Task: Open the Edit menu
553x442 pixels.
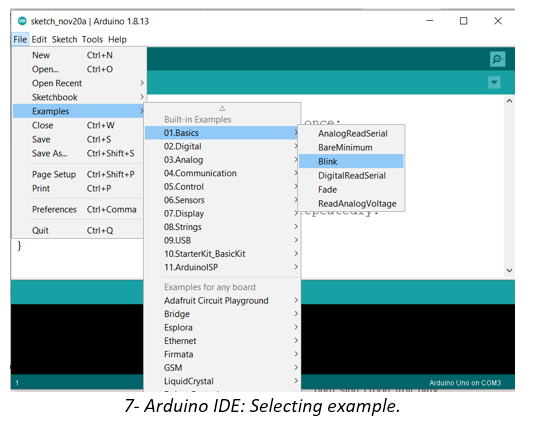Action: [39, 40]
